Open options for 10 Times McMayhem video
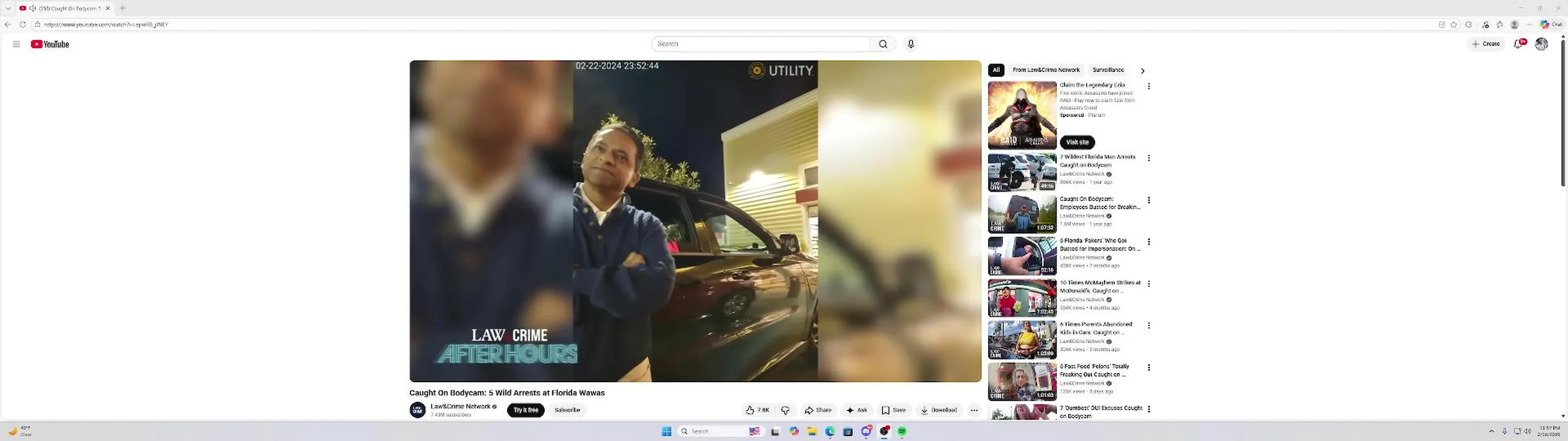Viewport: 1568px width, 441px height. click(1149, 284)
